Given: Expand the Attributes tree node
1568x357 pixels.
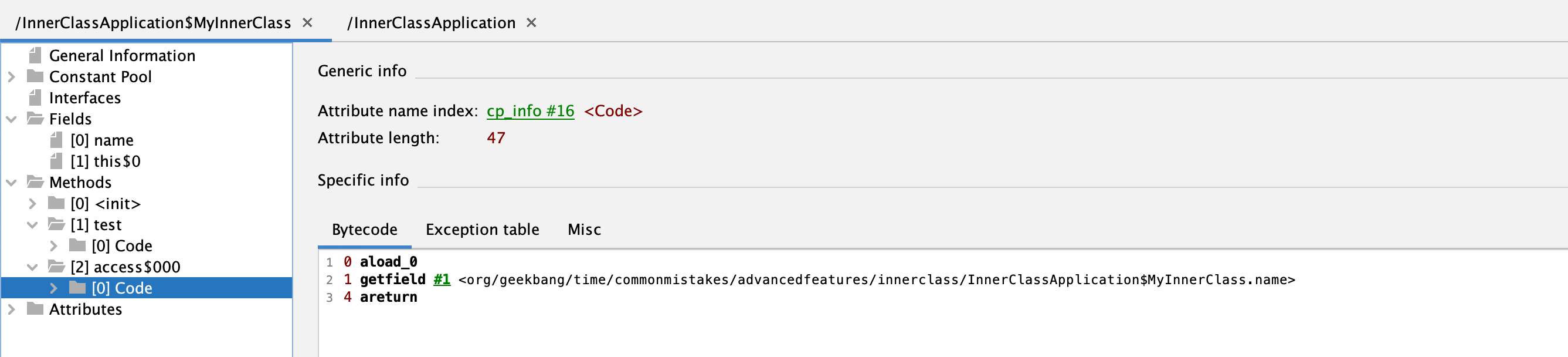Looking at the screenshot, I should 12,309.
